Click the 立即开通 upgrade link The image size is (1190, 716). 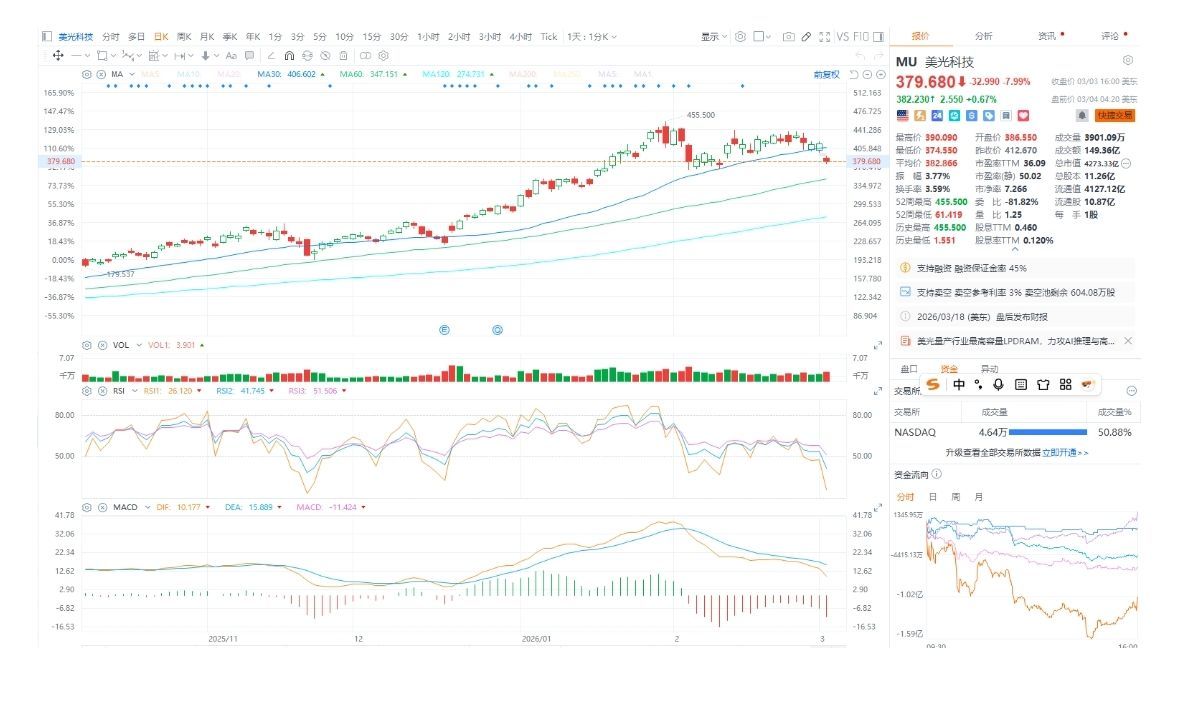click(x=1064, y=453)
